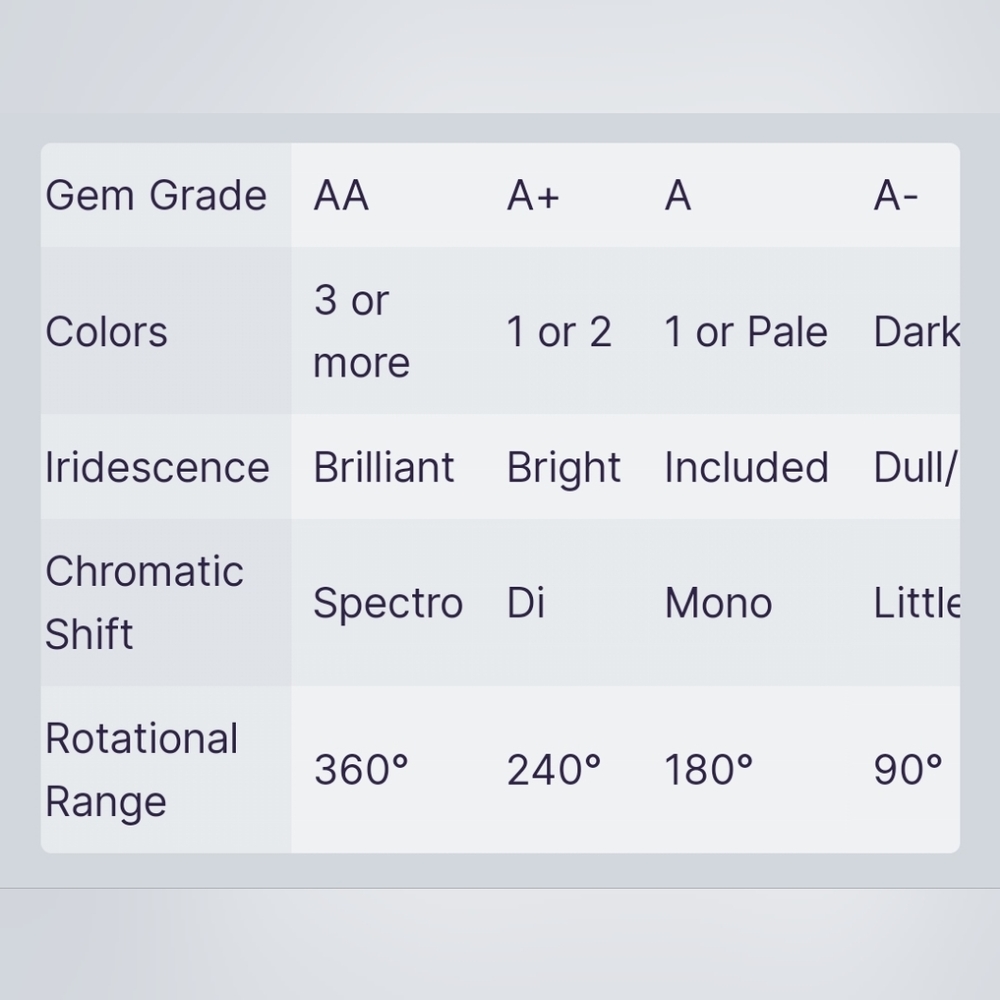Image resolution: width=1000 pixels, height=1000 pixels.
Task: Select the '1 or 2' colors cell
Action: pos(559,332)
